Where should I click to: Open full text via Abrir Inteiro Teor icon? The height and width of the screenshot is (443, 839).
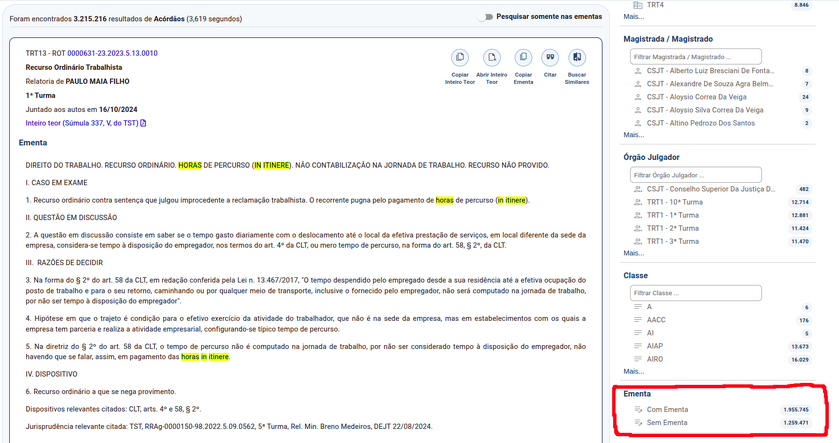[x=491, y=58]
